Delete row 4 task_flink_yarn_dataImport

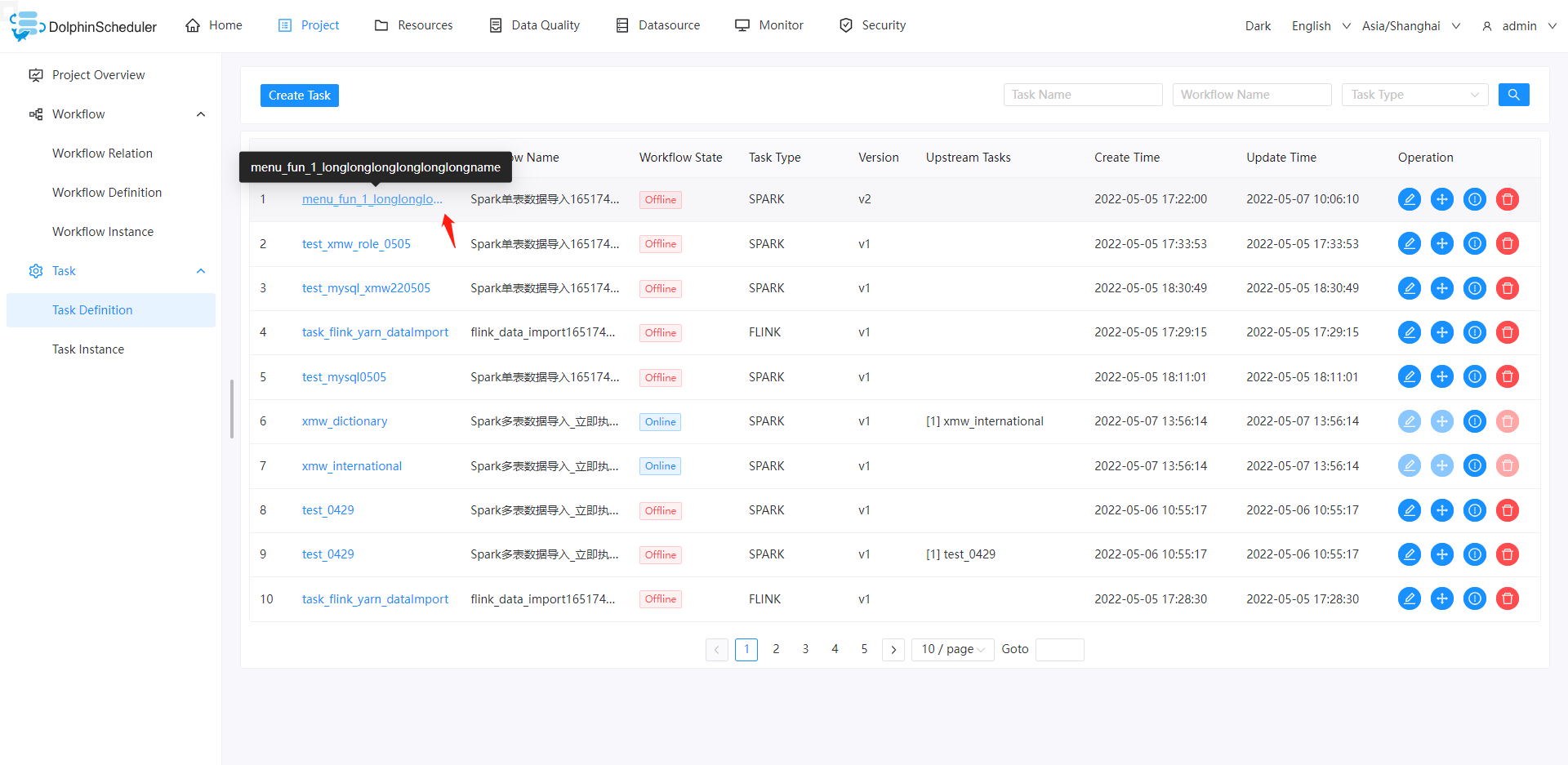[1508, 332]
